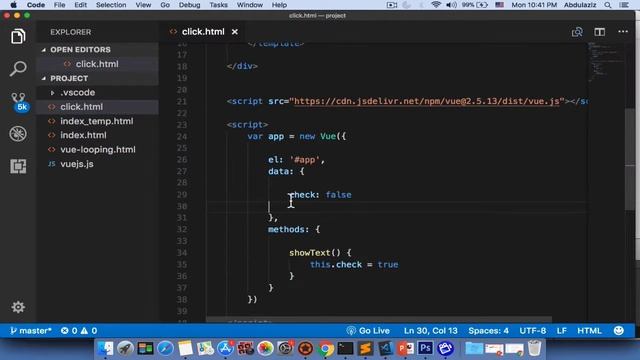Screen dimensions: 640x360
Task: Open the Debug menu
Action: tap(189, 5)
